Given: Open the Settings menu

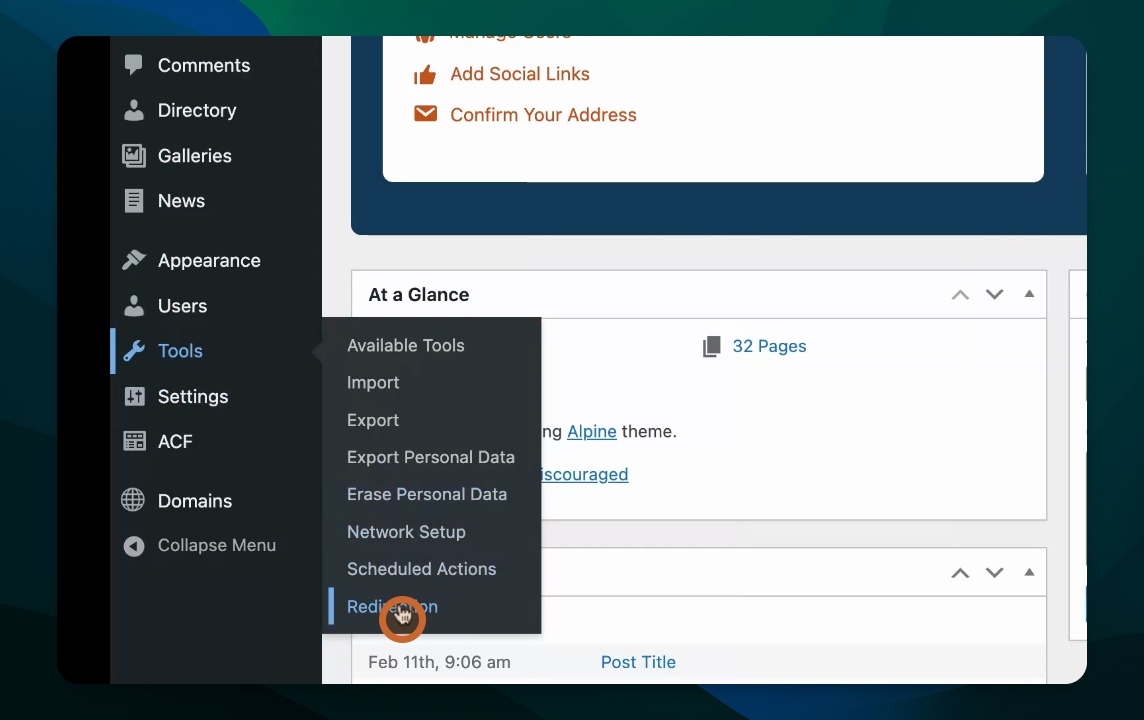Looking at the screenshot, I should click(193, 396).
